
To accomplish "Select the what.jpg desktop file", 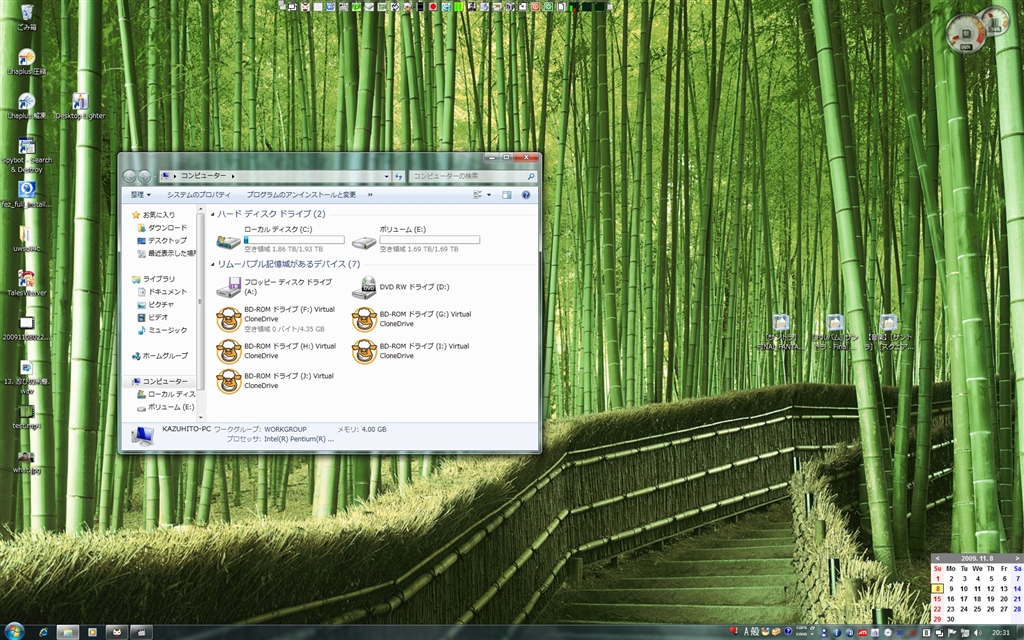I will [27, 462].
